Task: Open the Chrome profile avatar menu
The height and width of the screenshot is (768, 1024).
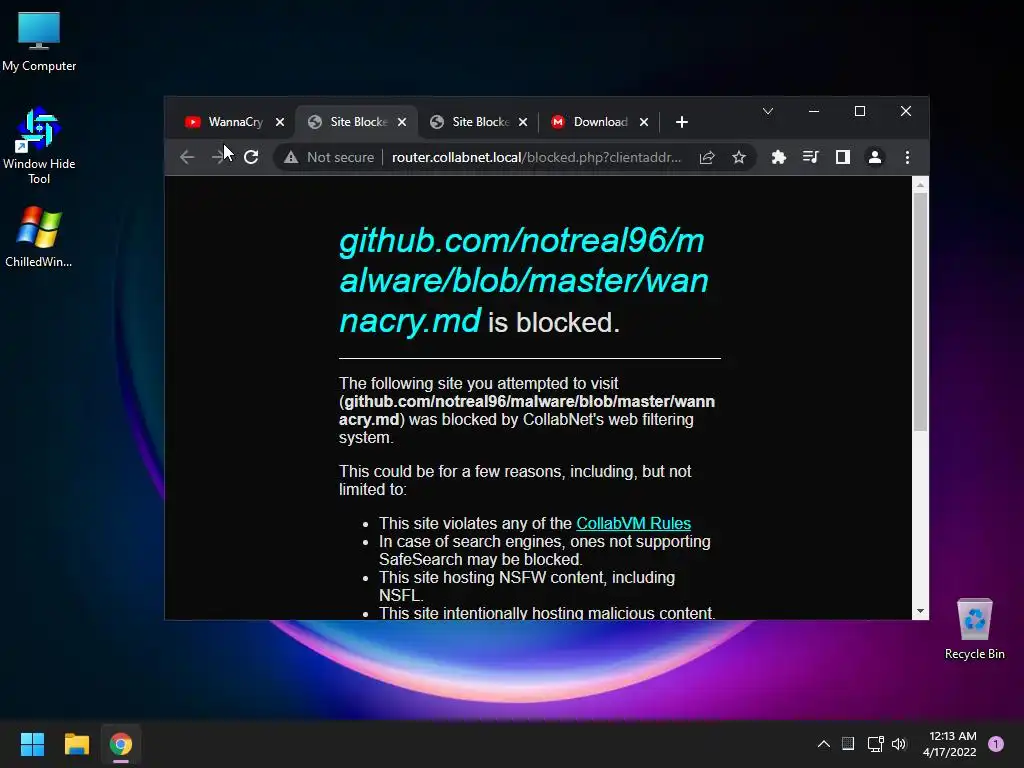Action: pyautogui.click(x=874, y=157)
